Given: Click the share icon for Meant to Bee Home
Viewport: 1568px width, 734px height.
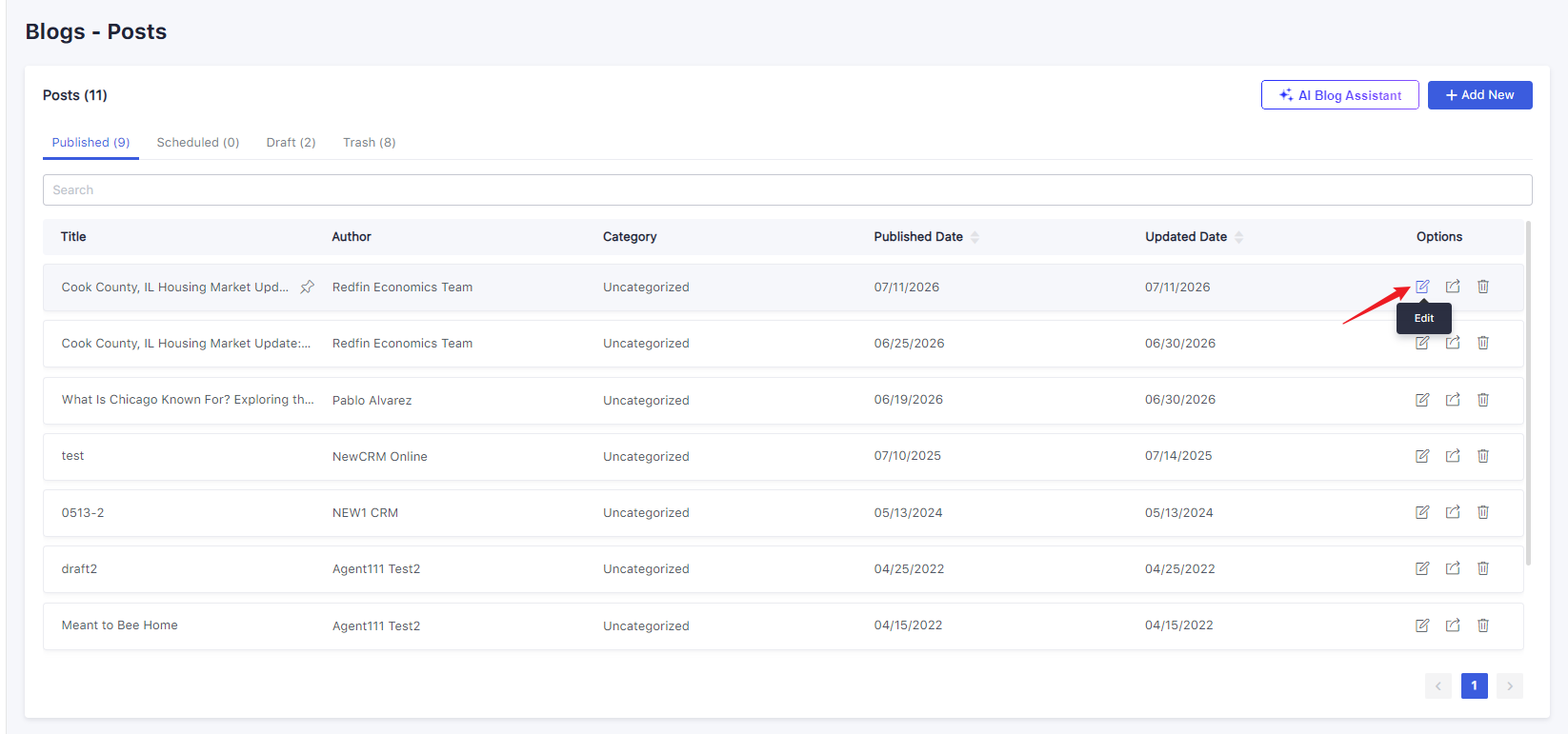Looking at the screenshot, I should click(1453, 625).
